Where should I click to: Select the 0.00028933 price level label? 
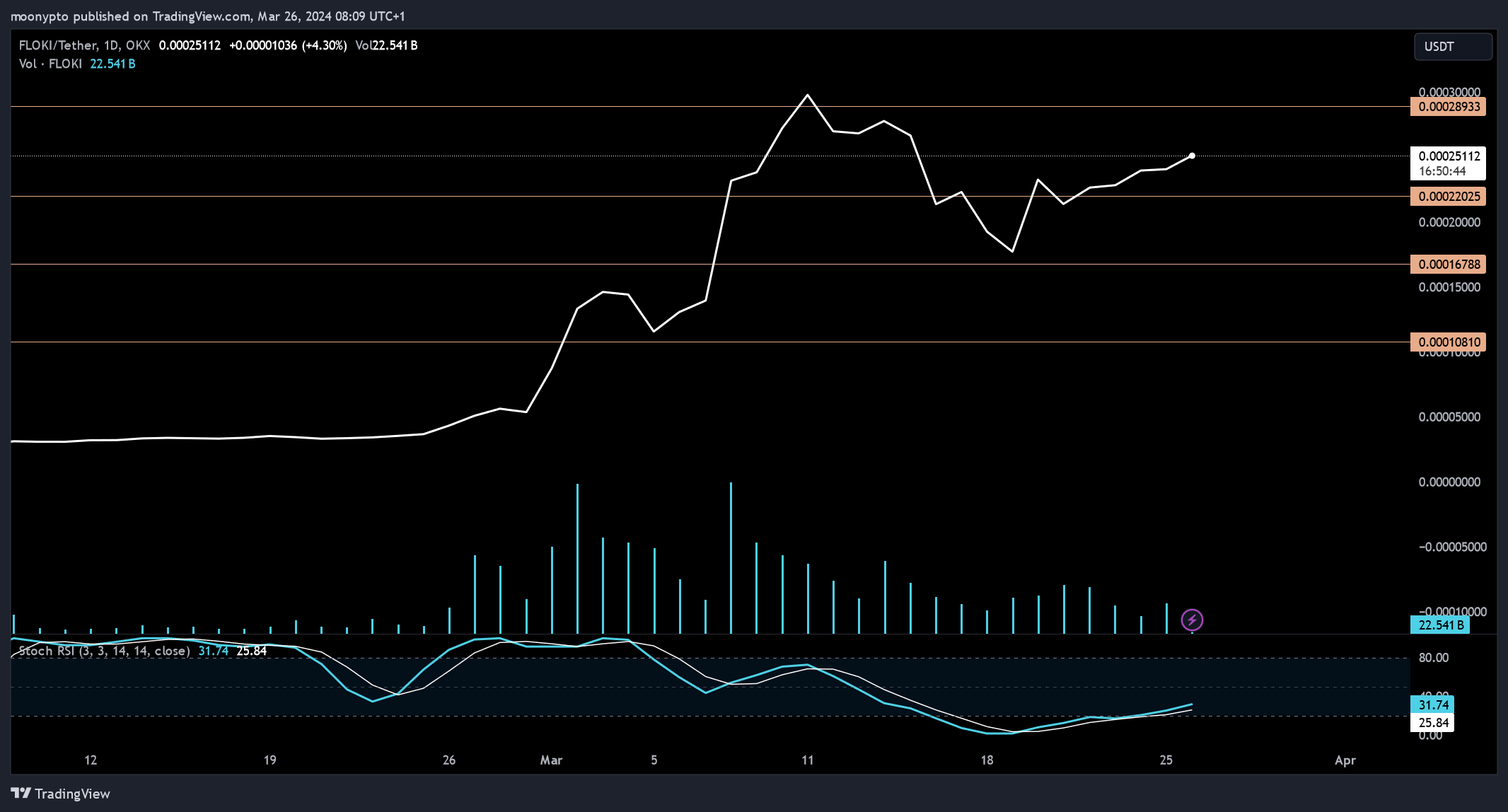click(1448, 107)
